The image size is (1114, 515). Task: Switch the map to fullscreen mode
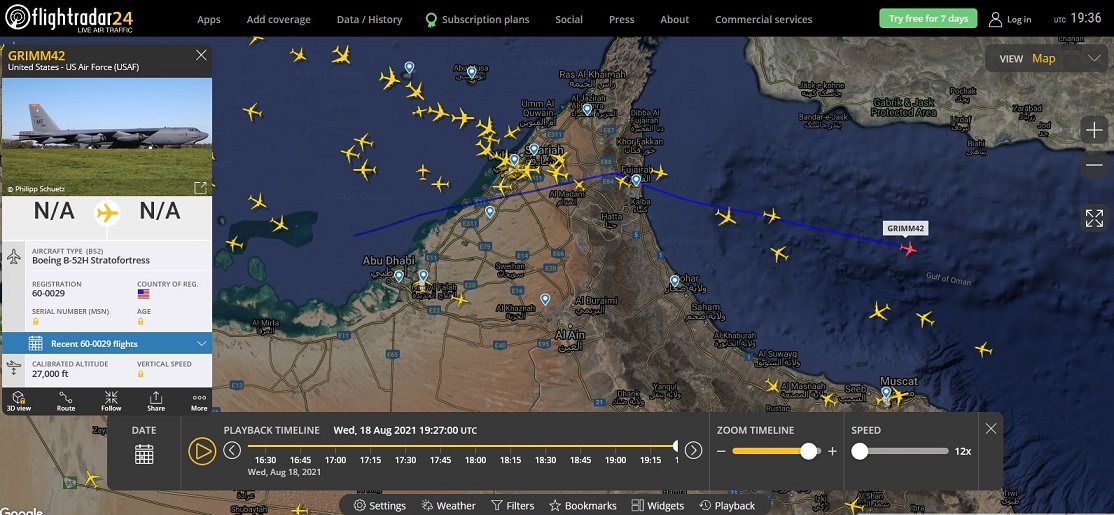[x=1094, y=218]
